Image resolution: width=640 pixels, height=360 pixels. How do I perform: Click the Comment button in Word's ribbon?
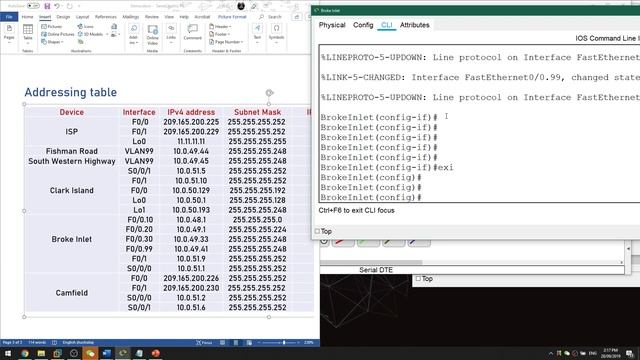click(x=193, y=32)
